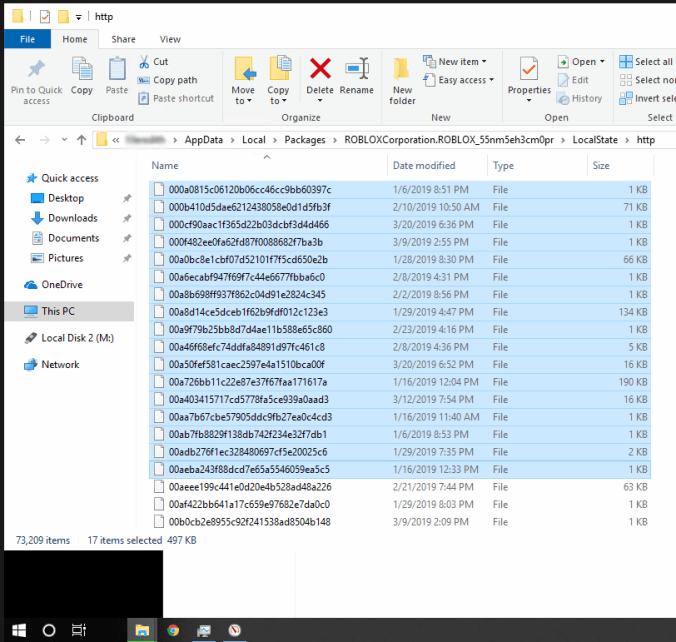Sort by the Size column header
Screen dimensions: 676x642
pyautogui.click(x=601, y=166)
